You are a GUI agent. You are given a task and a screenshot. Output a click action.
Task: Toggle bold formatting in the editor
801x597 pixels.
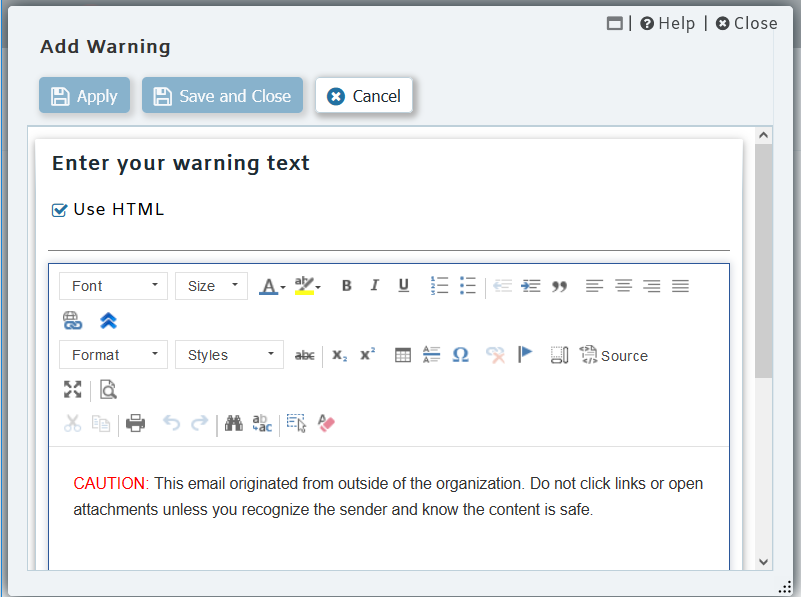tap(346, 285)
